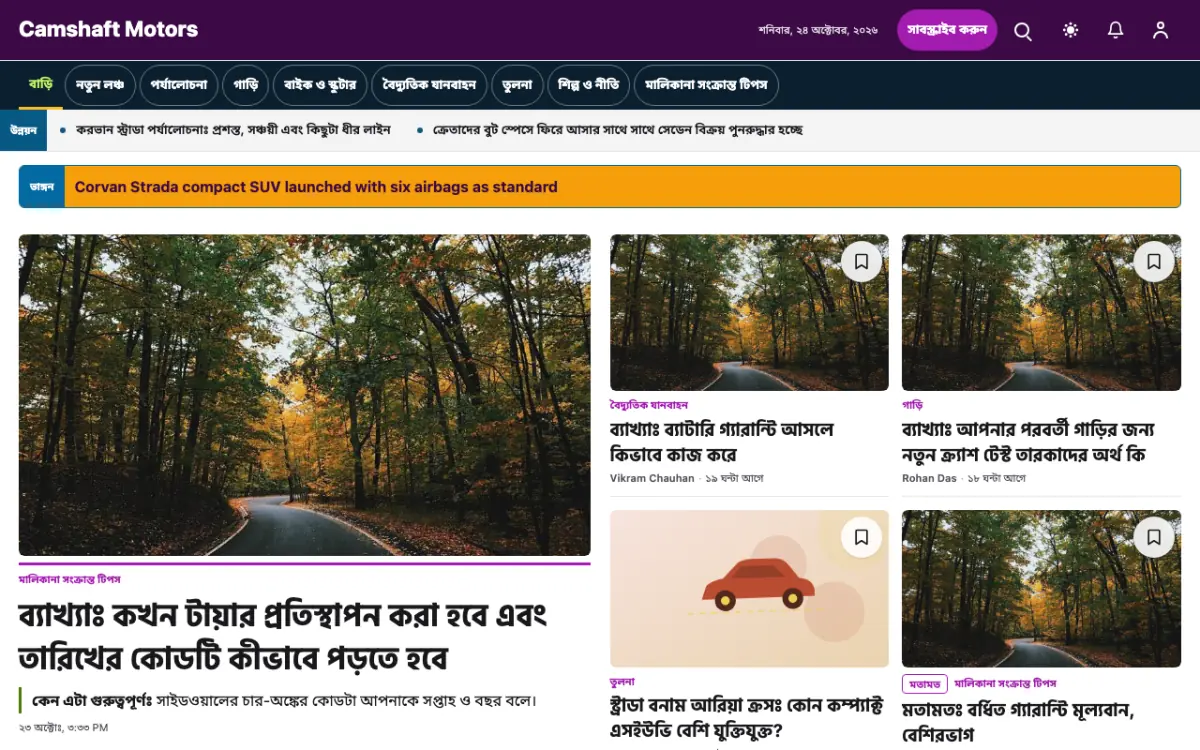Screen dimensions: 1200x750
Task: Open the বৈদ্যুতিক যানবাহন navigation tab
Action: click(x=429, y=86)
